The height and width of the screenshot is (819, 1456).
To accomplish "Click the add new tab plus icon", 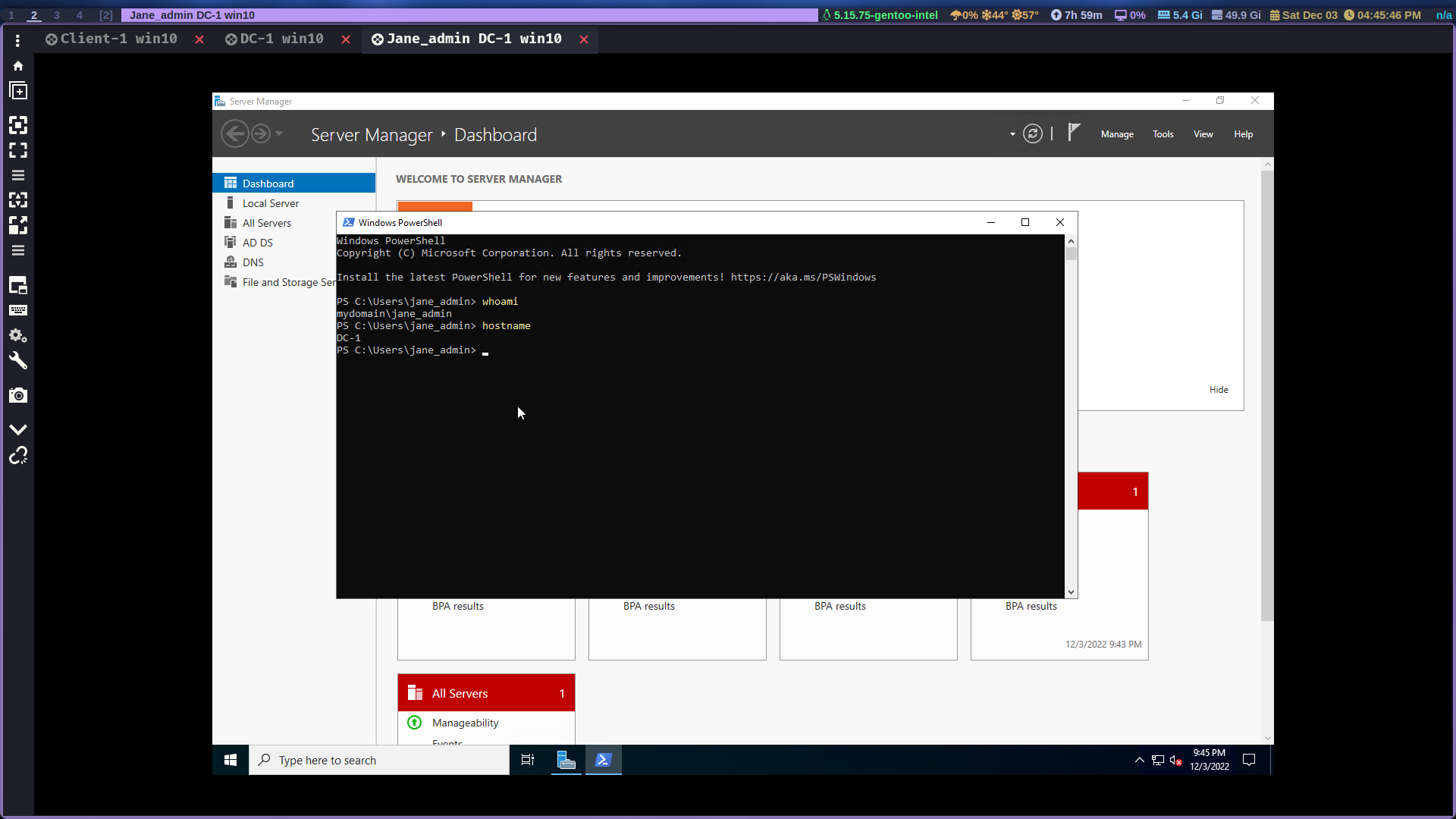I will (18, 91).
